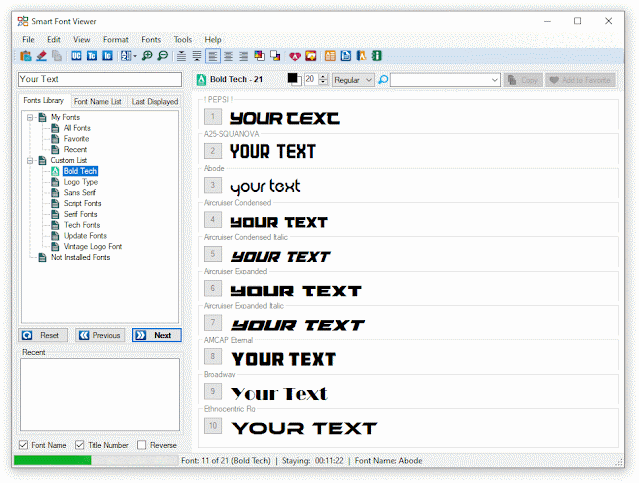Open the Edit menu
Screen dimensions: 639x483
[x=53, y=40]
